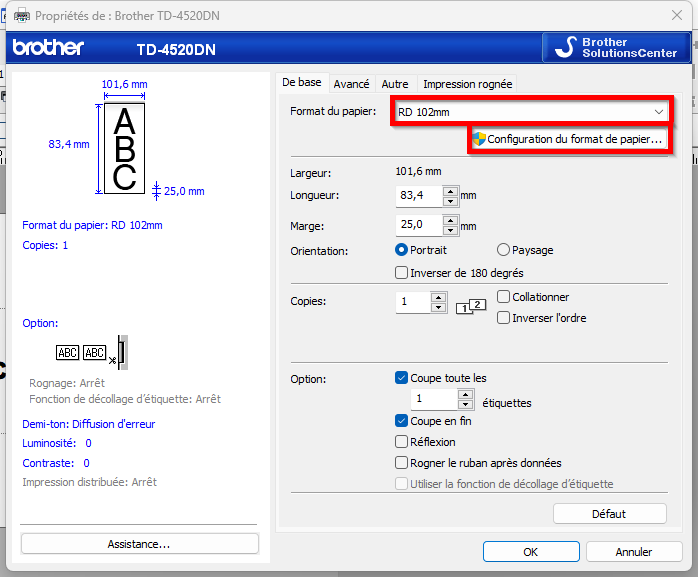Click the 83,4 mm length label in preview
This screenshot has height=577, width=698.
pyautogui.click(x=69, y=144)
